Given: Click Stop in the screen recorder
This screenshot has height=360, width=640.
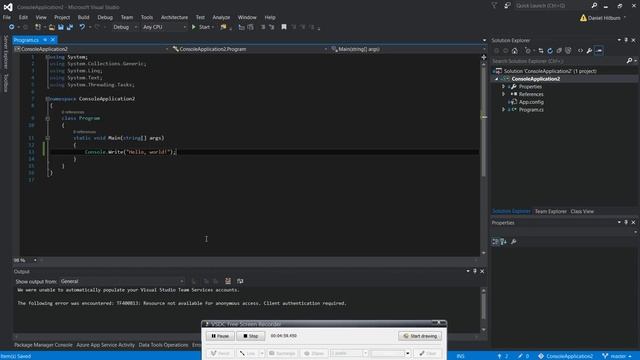Looking at the screenshot, I should tap(251, 336).
